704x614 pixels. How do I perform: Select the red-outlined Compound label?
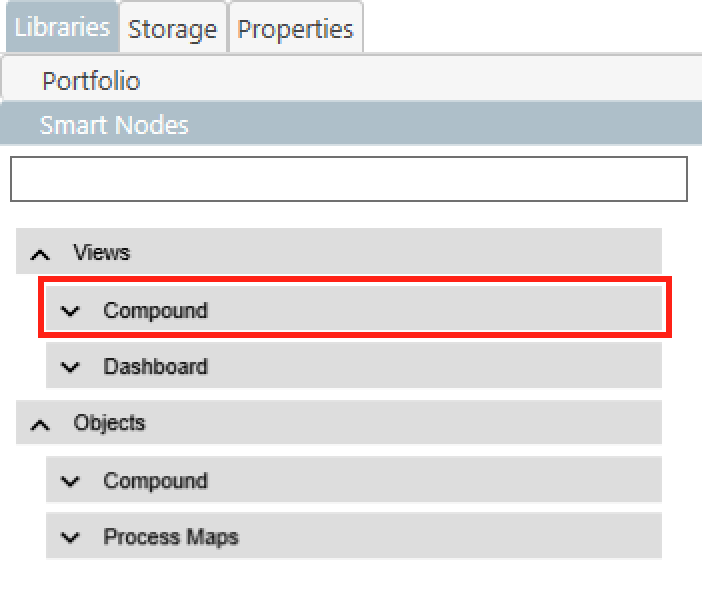point(155,310)
